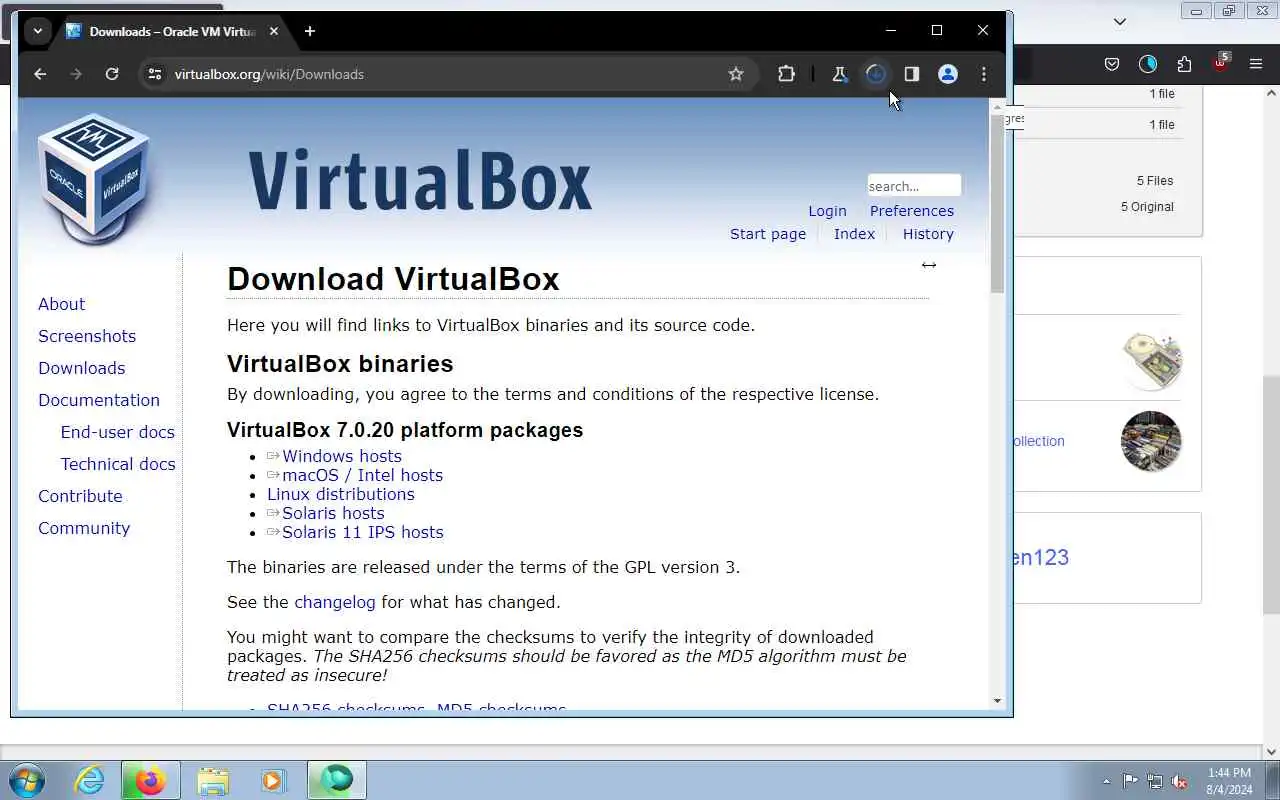
Task: Open Chrome Labs flask icon
Action: 840,74
